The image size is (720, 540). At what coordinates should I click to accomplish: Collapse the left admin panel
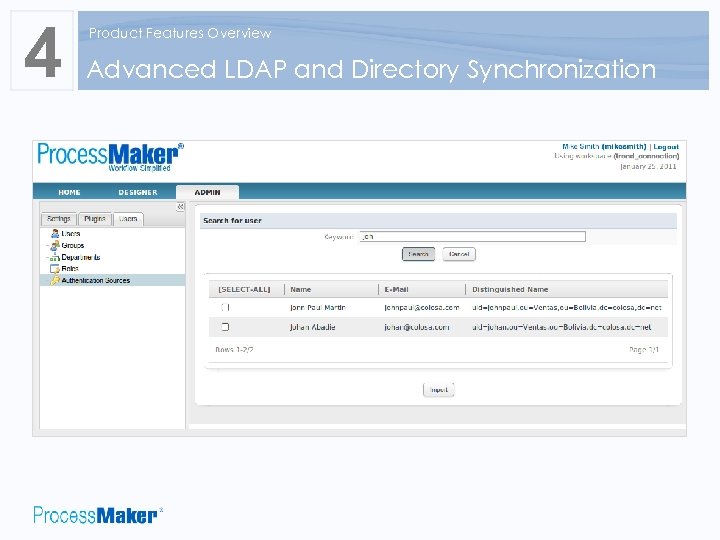pyautogui.click(x=180, y=207)
